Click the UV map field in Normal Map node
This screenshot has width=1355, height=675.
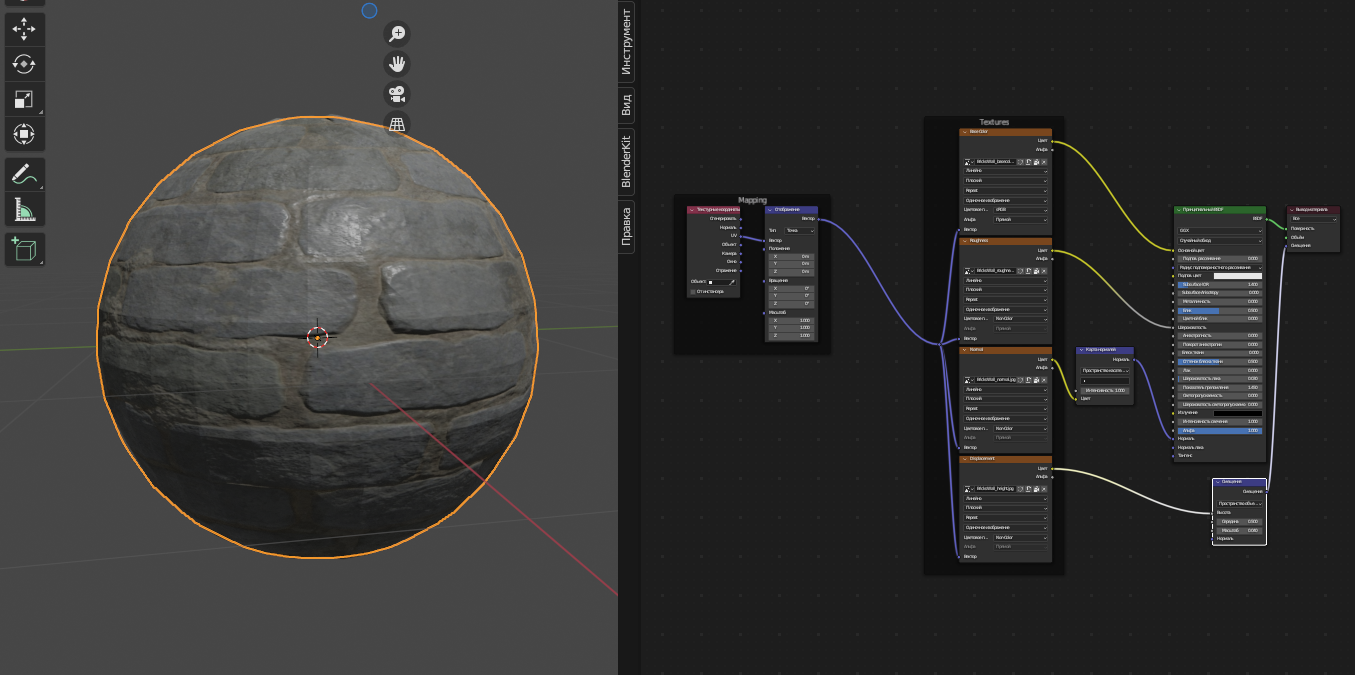click(1105, 381)
